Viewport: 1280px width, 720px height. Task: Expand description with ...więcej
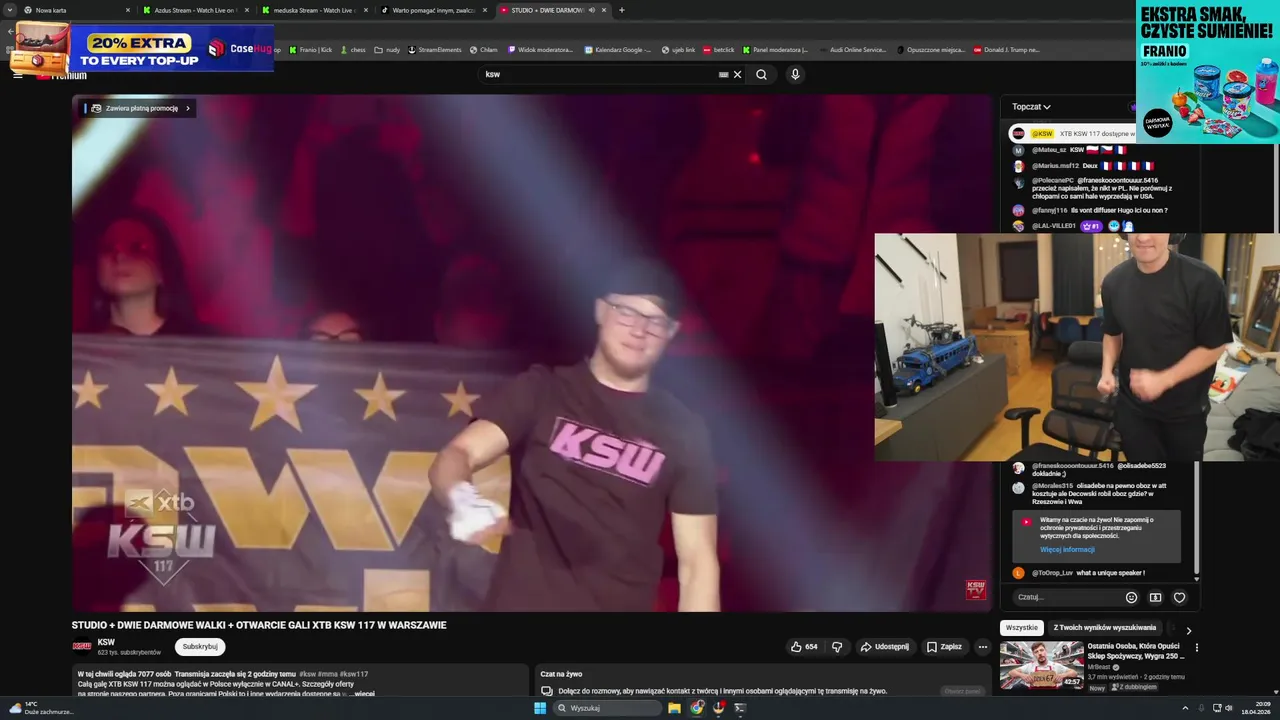tap(363, 693)
